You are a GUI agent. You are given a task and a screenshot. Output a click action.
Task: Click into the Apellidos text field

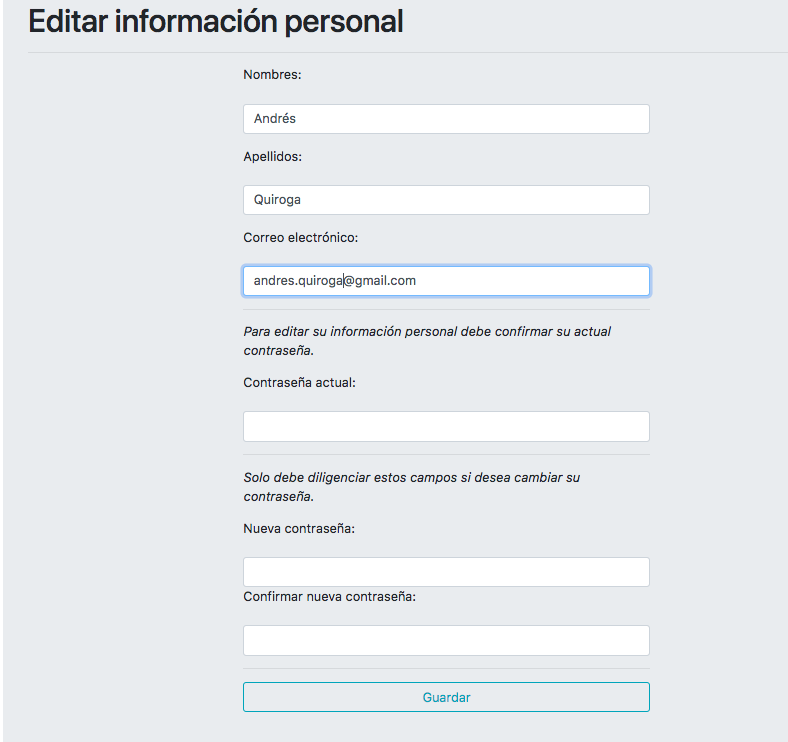pyautogui.click(x=446, y=200)
